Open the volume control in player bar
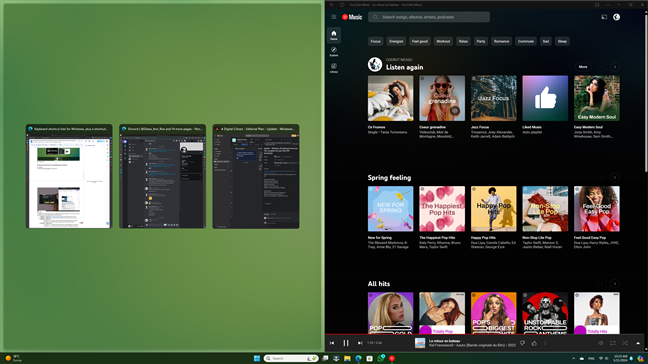This screenshot has height=364, width=648. point(600,343)
